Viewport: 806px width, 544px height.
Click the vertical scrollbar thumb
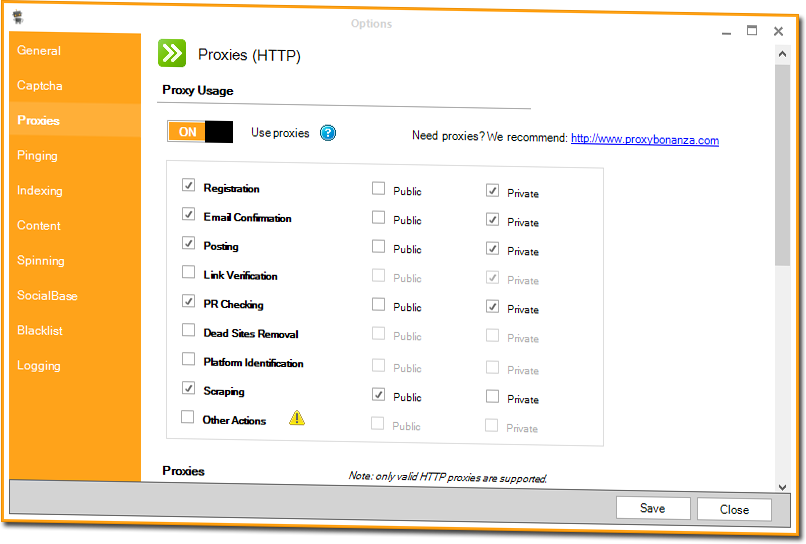(x=782, y=165)
